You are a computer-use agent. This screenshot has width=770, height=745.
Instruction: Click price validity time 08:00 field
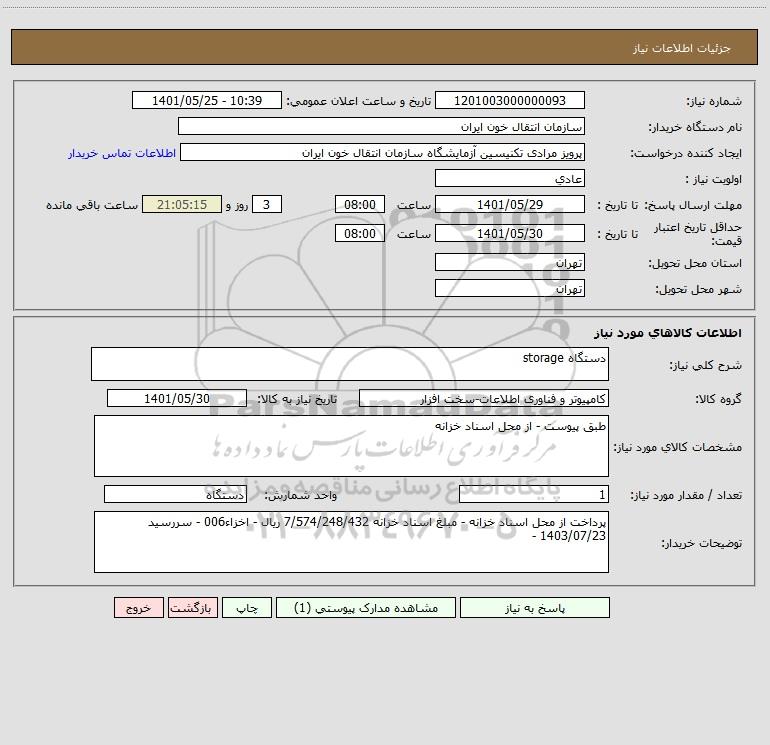359,233
